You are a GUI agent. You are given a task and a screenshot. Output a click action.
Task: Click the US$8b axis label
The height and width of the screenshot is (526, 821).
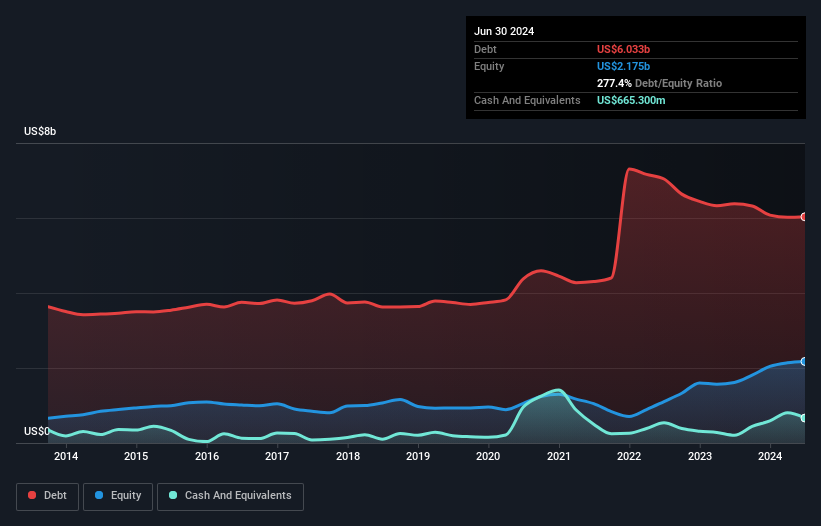click(40, 131)
